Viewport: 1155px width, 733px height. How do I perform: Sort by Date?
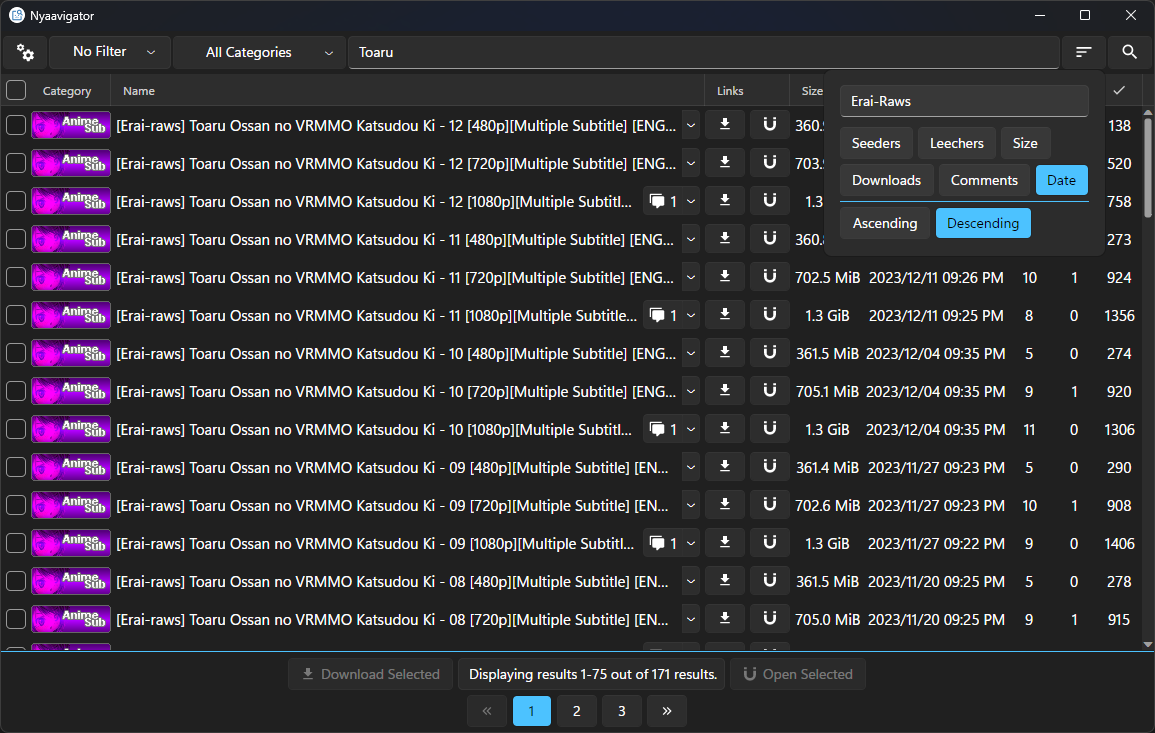point(1061,180)
